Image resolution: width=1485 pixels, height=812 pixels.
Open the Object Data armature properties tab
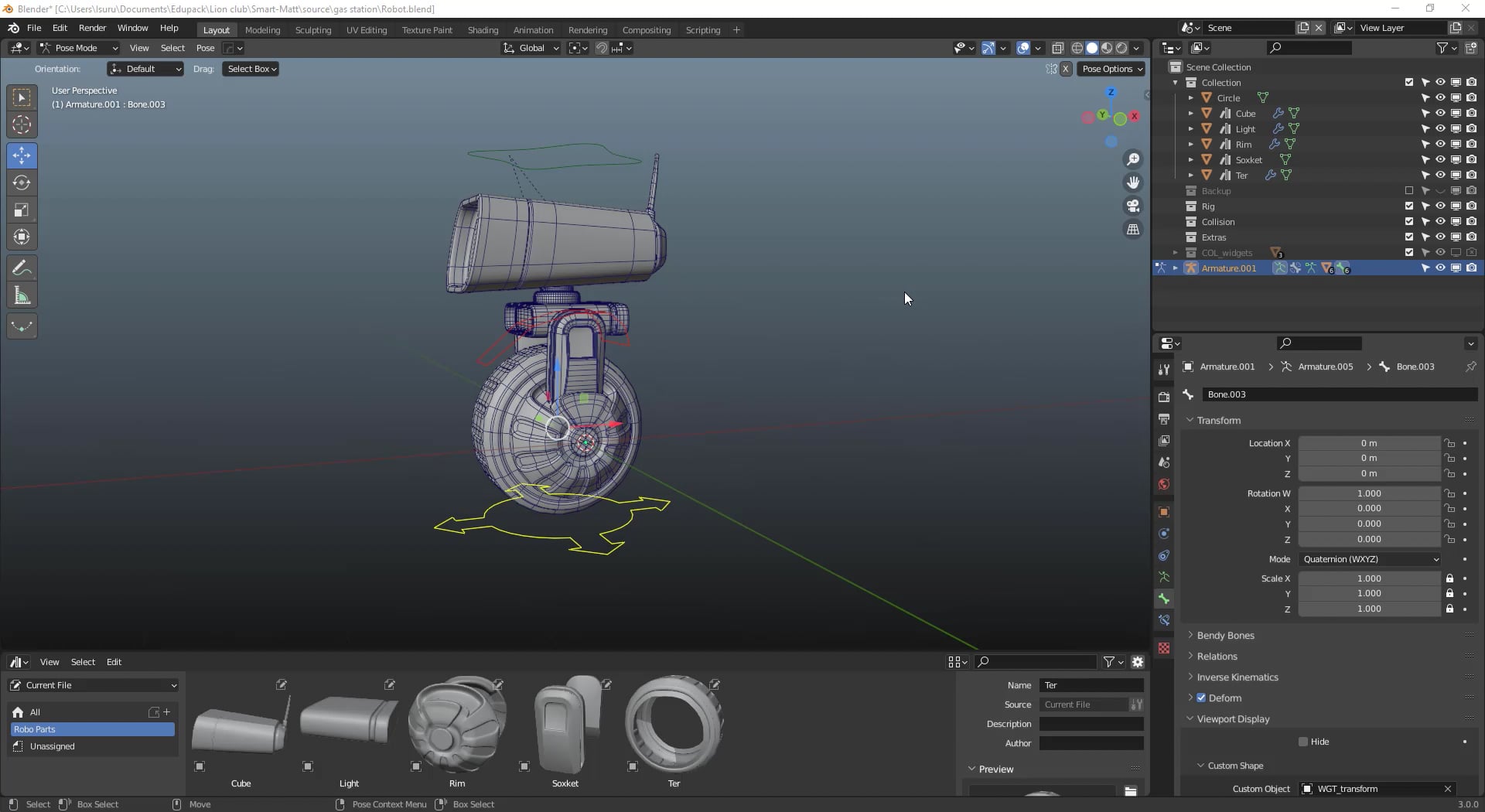(x=1164, y=577)
